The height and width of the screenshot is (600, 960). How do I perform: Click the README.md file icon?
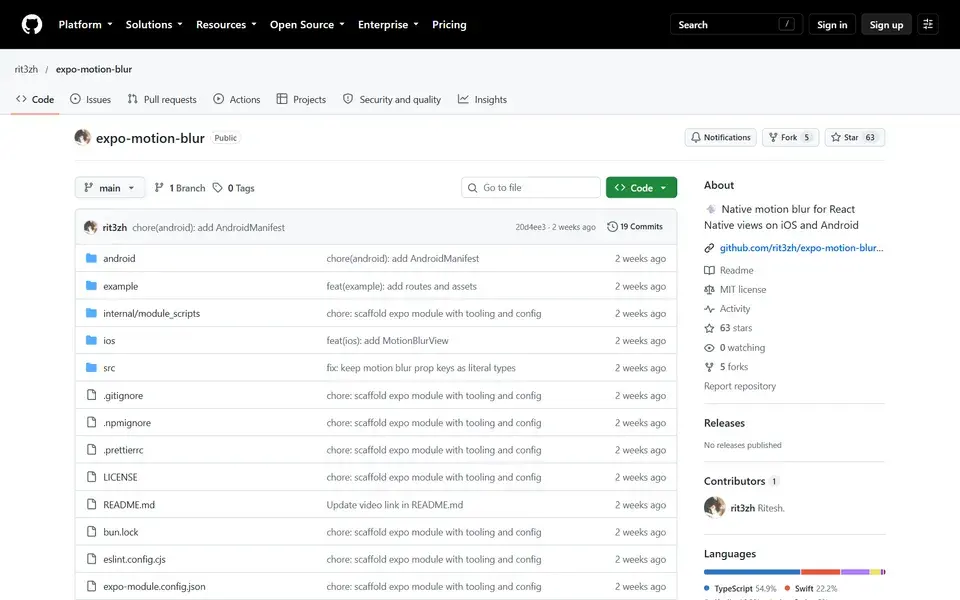[91, 504]
